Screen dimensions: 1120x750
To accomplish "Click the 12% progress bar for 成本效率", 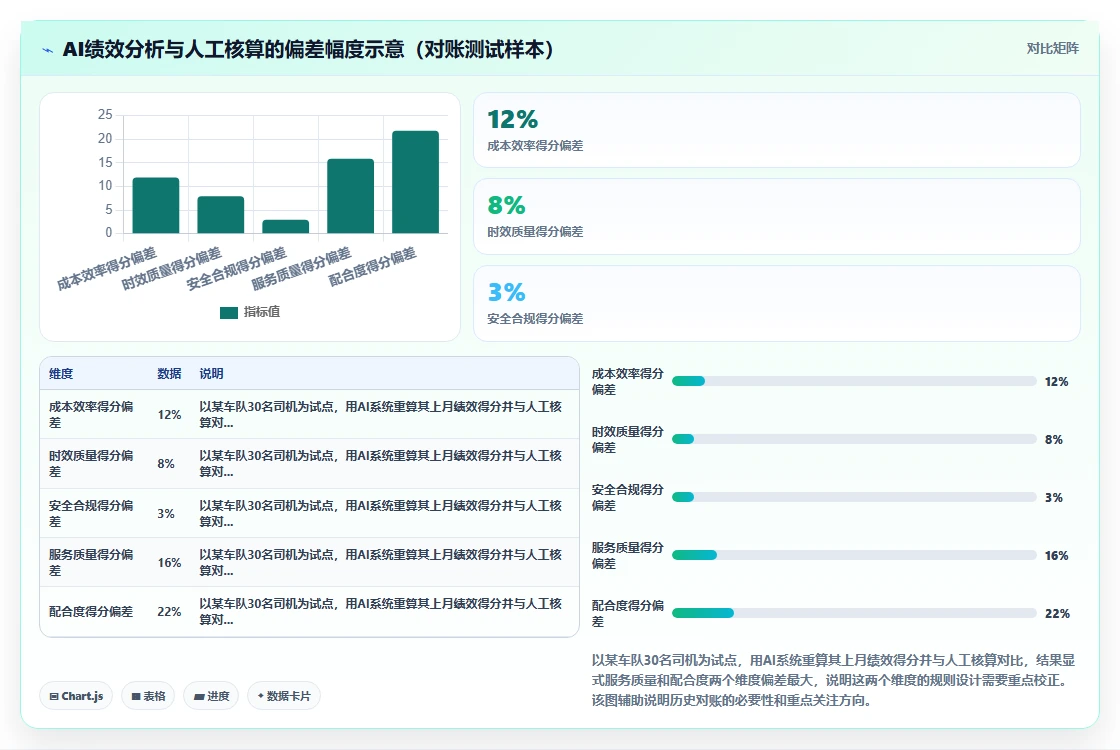I will click(x=854, y=381).
